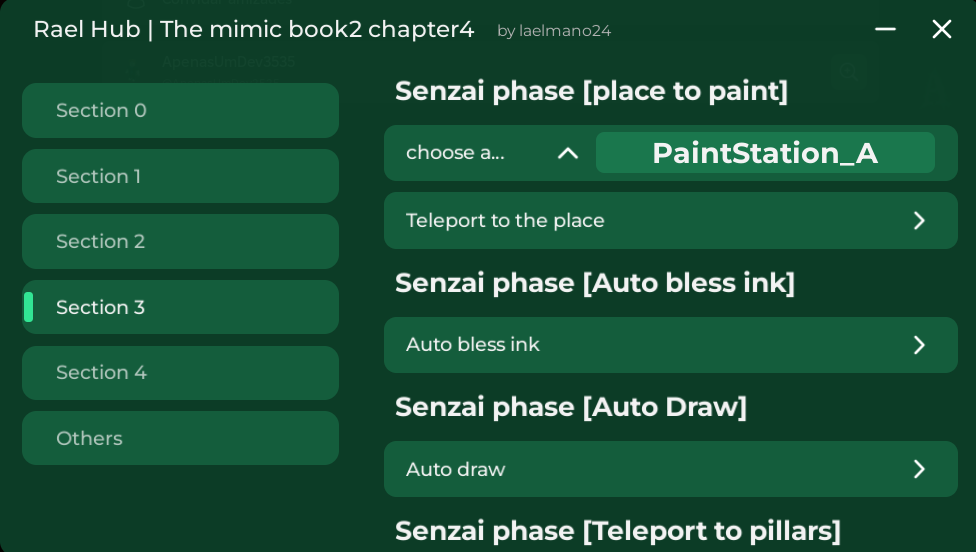Open the Section 0 tab
Viewport: 976px width, 552px height.
click(x=180, y=111)
